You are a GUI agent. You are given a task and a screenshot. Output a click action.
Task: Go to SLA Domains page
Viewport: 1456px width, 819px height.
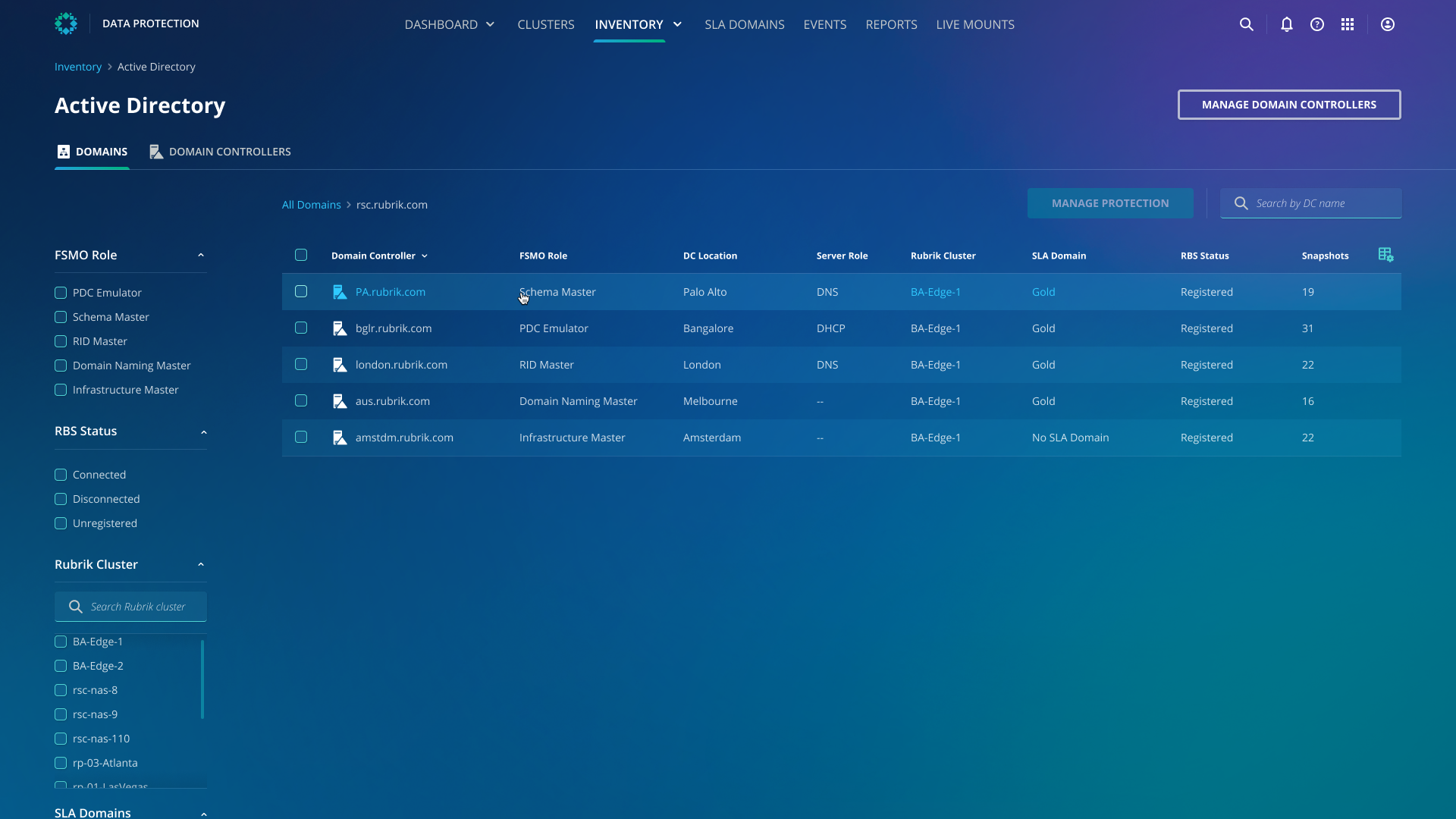tap(745, 24)
